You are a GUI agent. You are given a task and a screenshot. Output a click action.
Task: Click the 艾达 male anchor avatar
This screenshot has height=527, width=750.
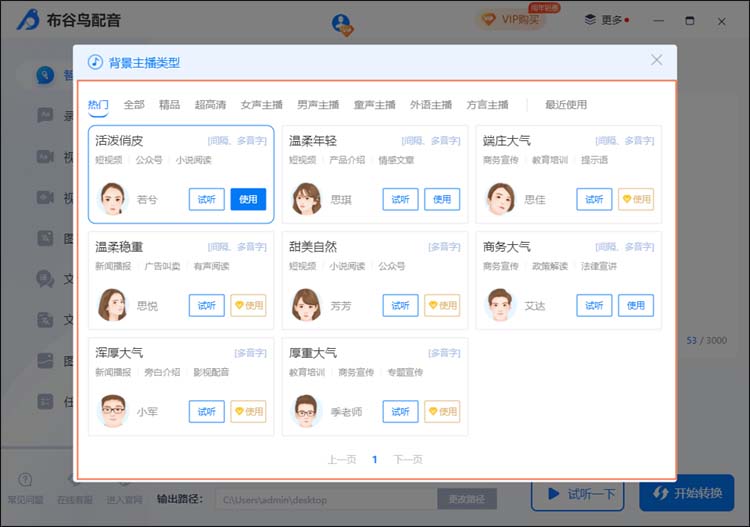point(501,305)
